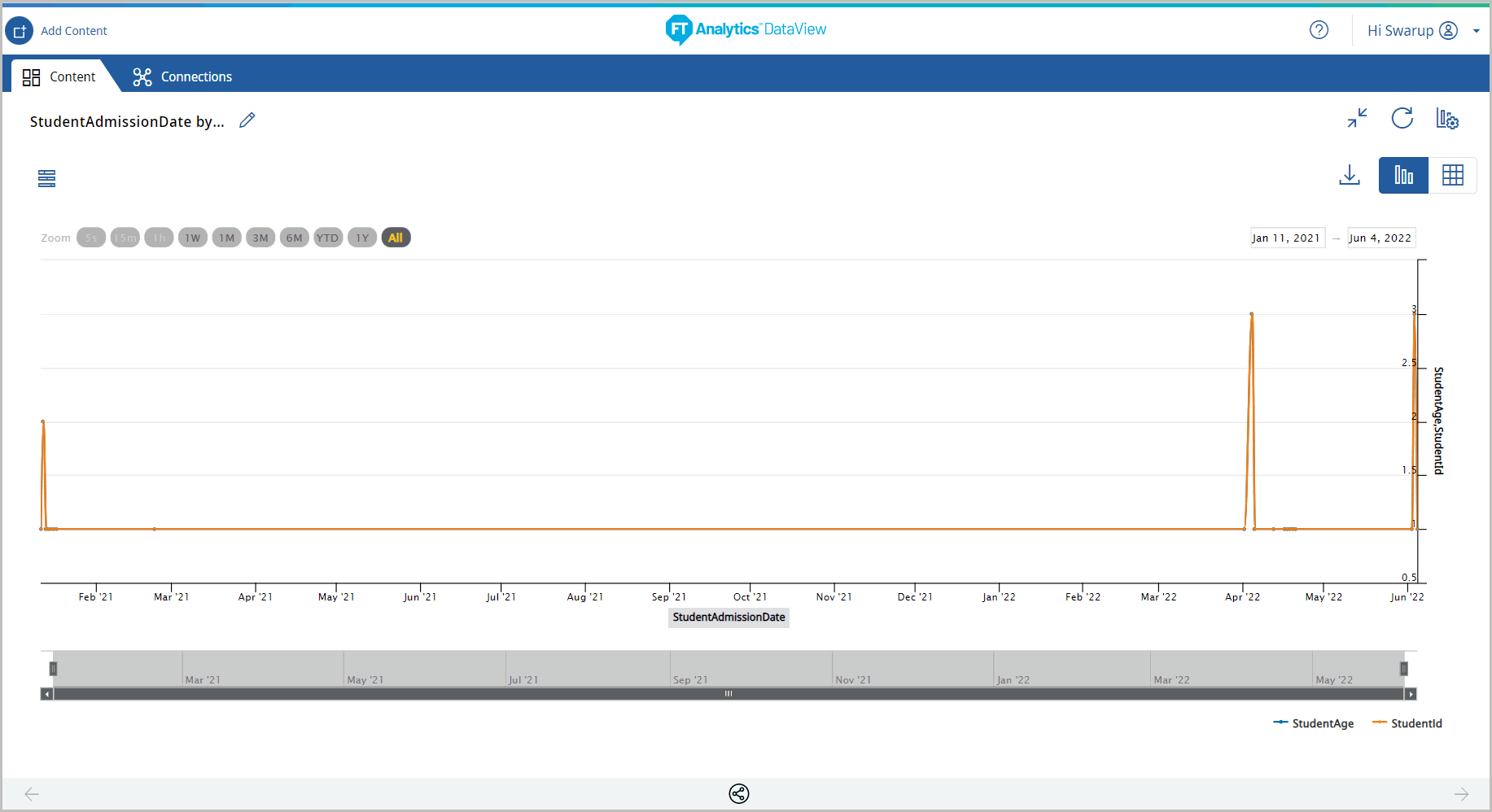Collapse the chart using minimize arrows icon
The width and height of the screenshot is (1492, 812).
pyautogui.click(x=1357, y=119)
